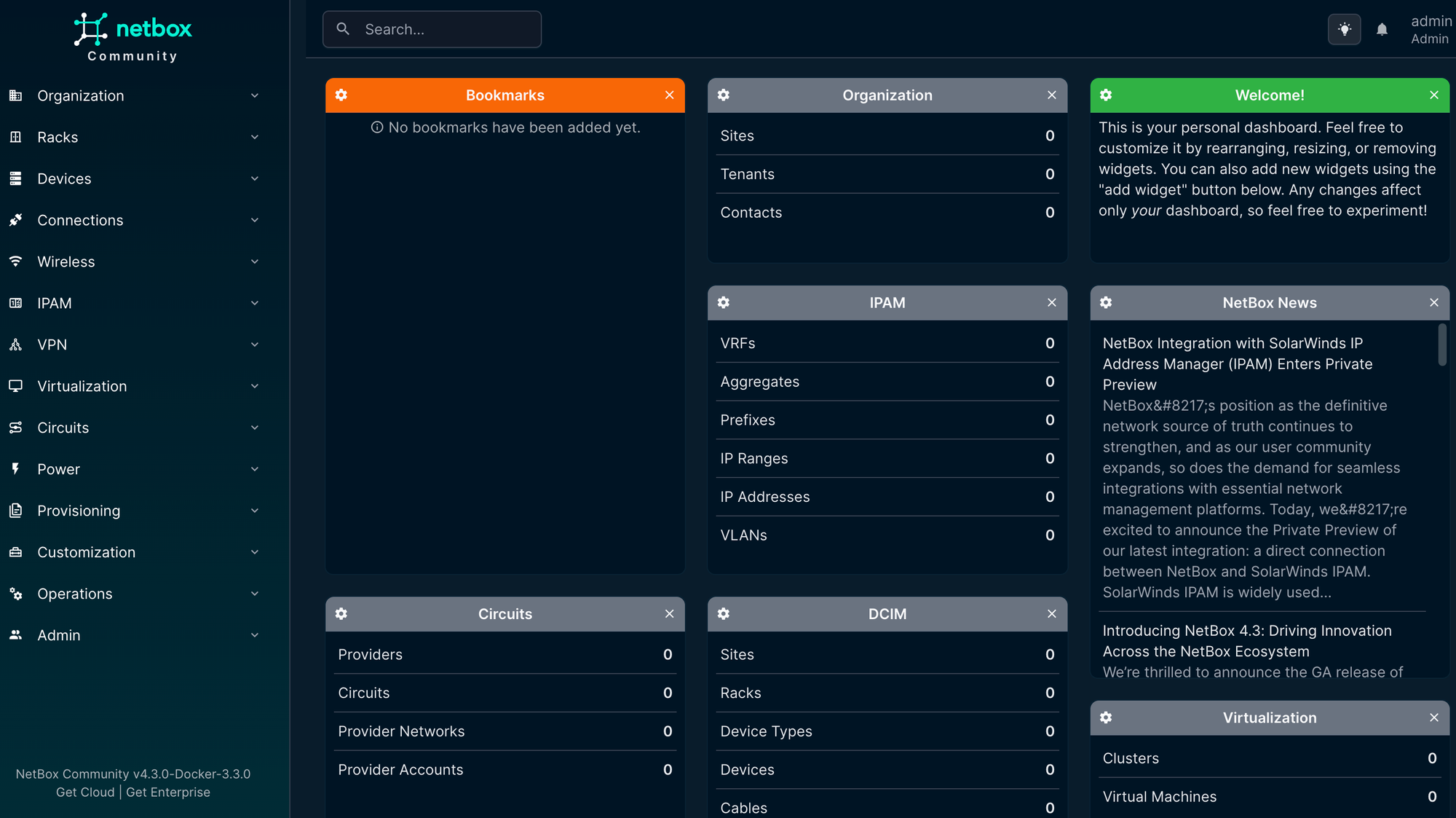The width and height of the screenshot is (1456, 818).
Task: Open Device Types in DCIM widget
Action: [887, 731]
